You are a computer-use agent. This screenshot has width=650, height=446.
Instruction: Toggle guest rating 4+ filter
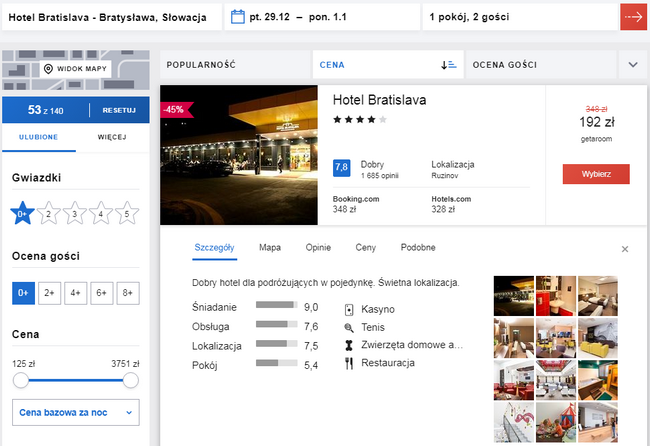75,293
